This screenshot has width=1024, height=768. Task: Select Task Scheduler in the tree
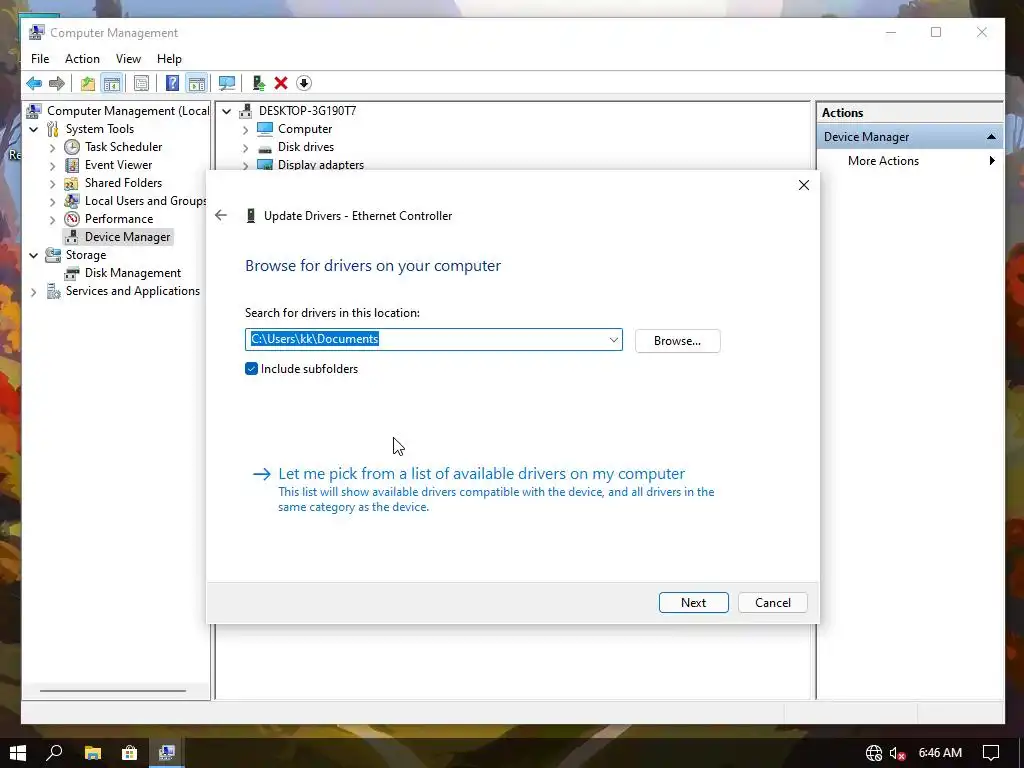123,147
